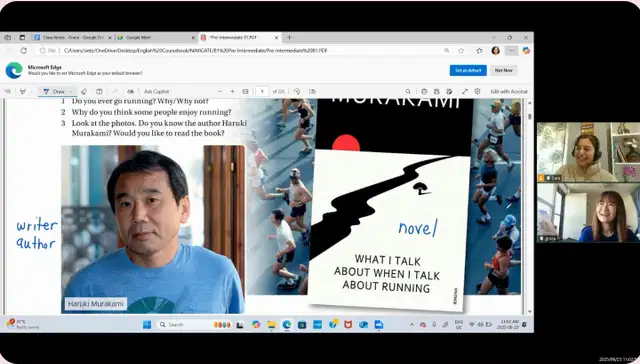This screenshot has width=640, height=364.
Task: Toggle favorite star for this page
Action: pos(461,51)
